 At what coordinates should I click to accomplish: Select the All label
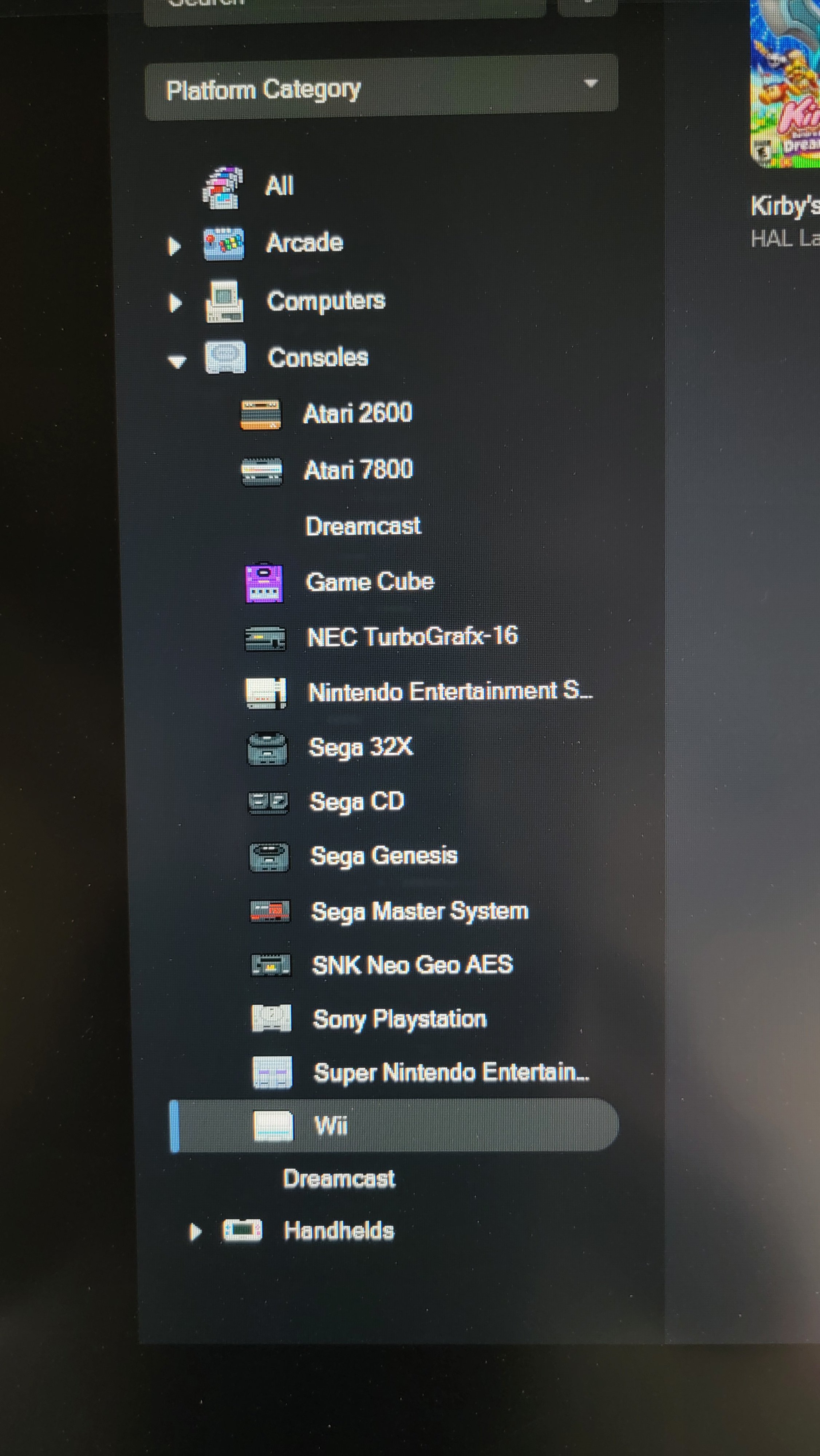279,186
